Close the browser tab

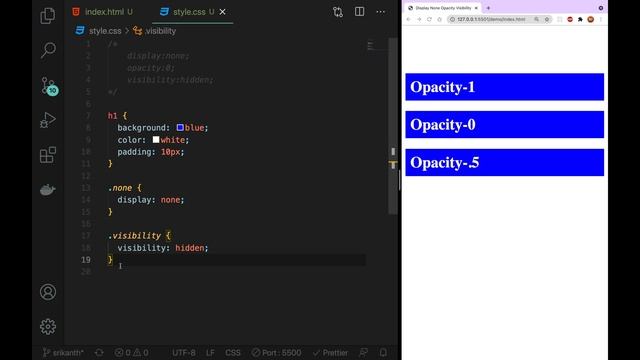pyautogui.click(x=476, y=8)
